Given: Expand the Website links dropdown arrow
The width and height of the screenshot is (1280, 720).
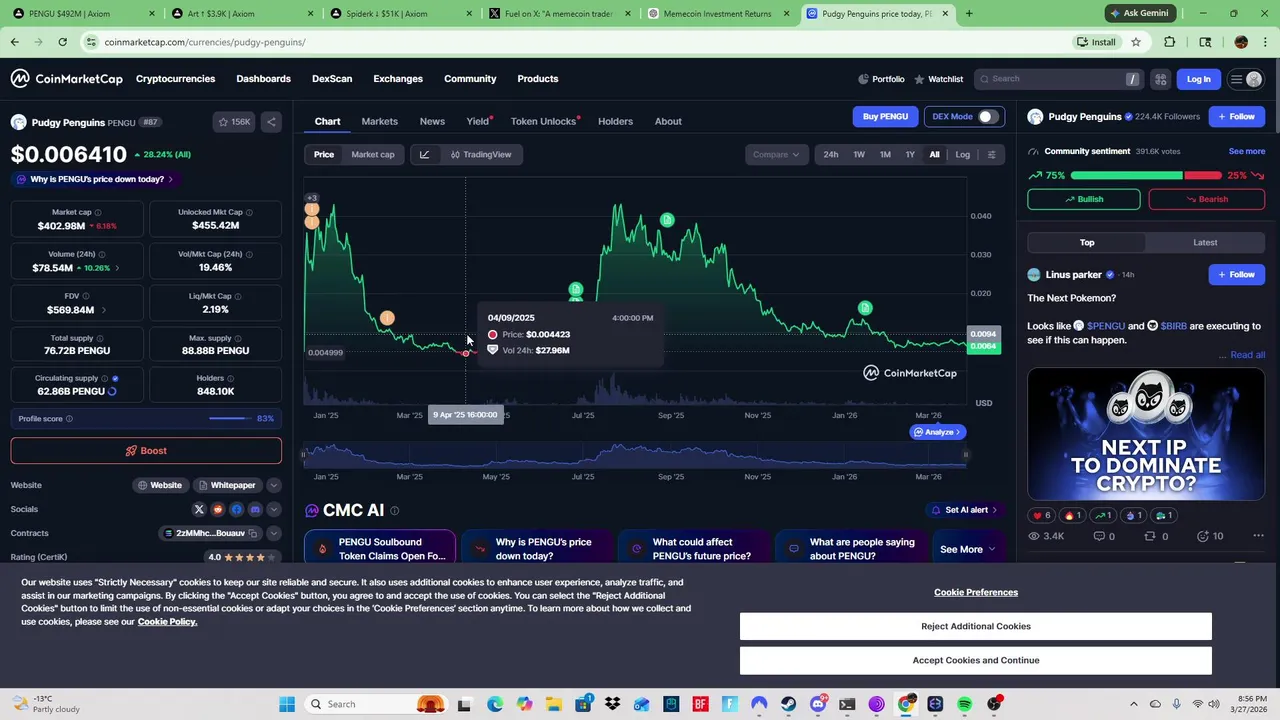Looking at the screenshot, I should click(x=273, y=485).
